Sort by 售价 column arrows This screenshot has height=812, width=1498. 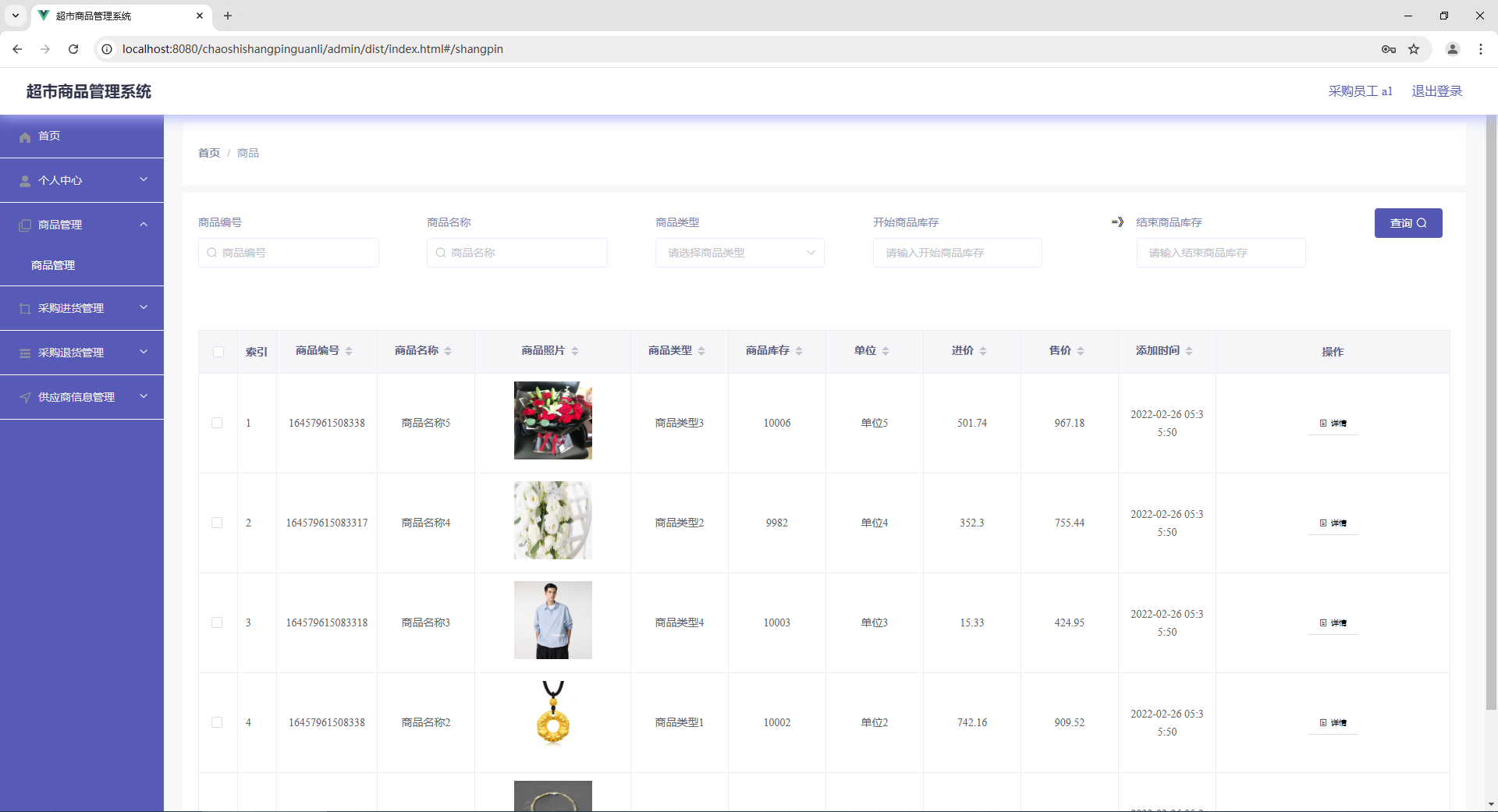click(x=1081, y=351)
